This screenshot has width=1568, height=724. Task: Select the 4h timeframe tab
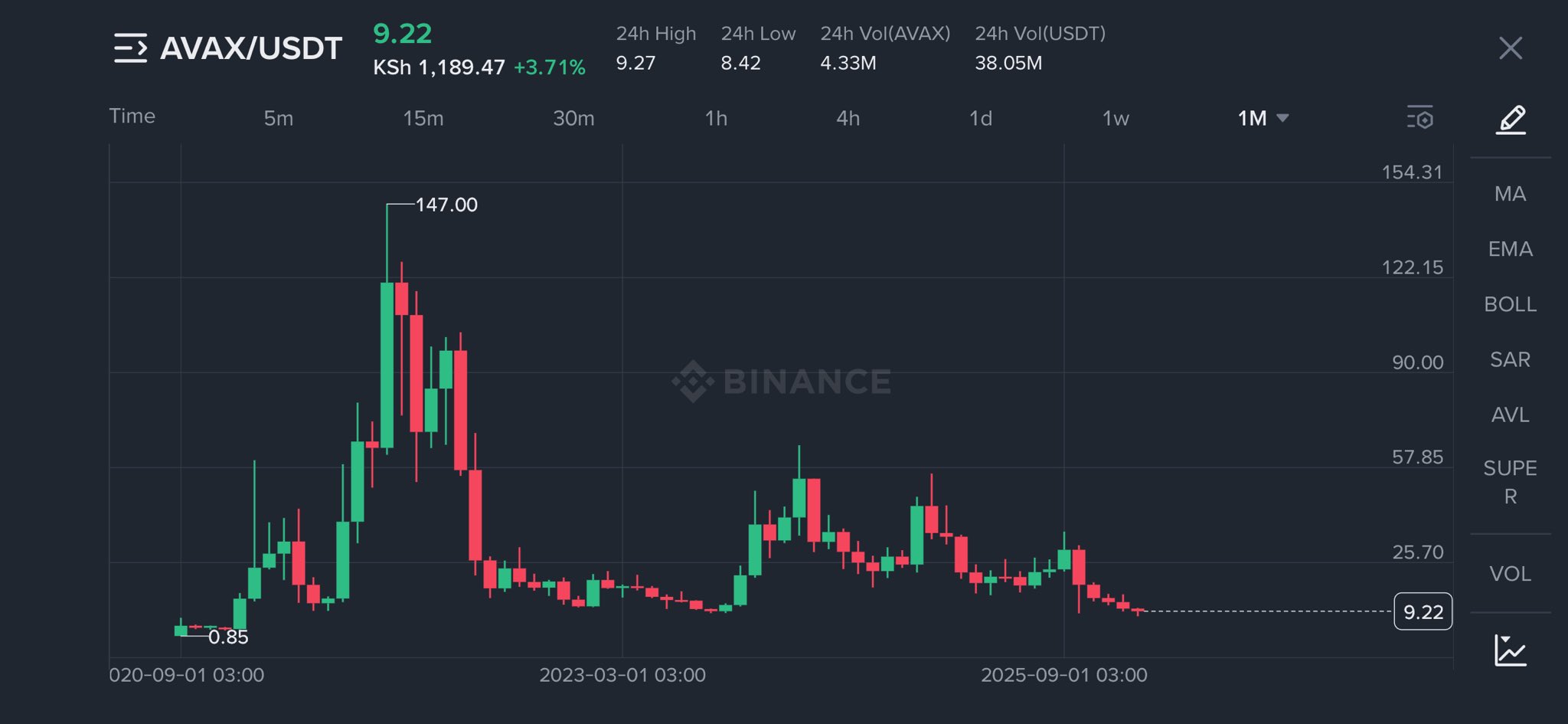coord(848,118)
